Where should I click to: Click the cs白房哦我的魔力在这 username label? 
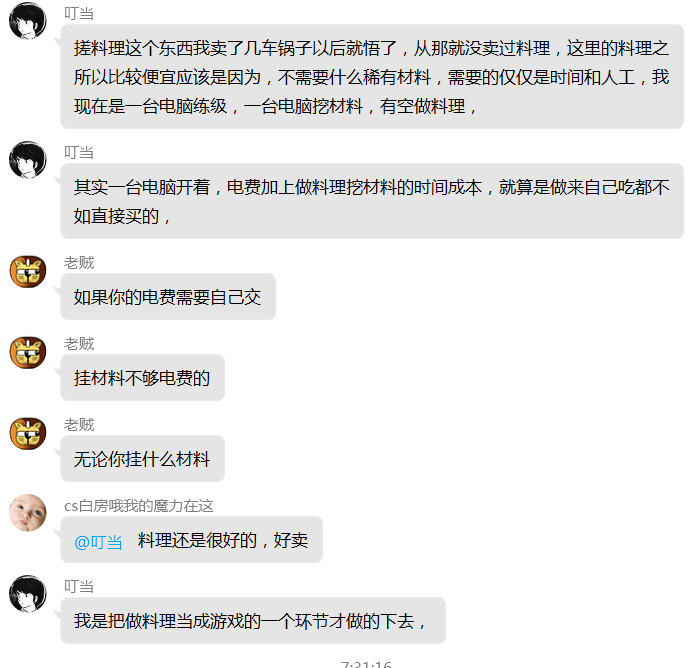[x=139, y=506]
